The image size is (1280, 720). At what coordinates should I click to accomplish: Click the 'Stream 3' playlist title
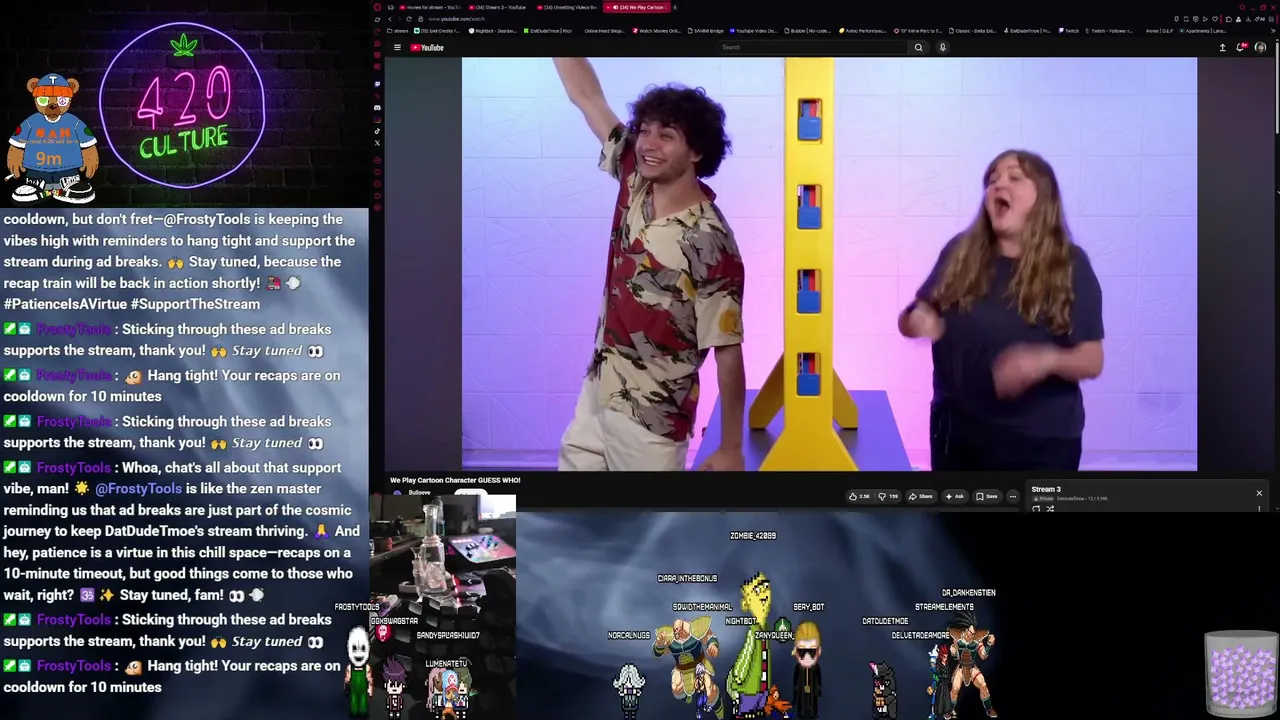(1046, 490)
